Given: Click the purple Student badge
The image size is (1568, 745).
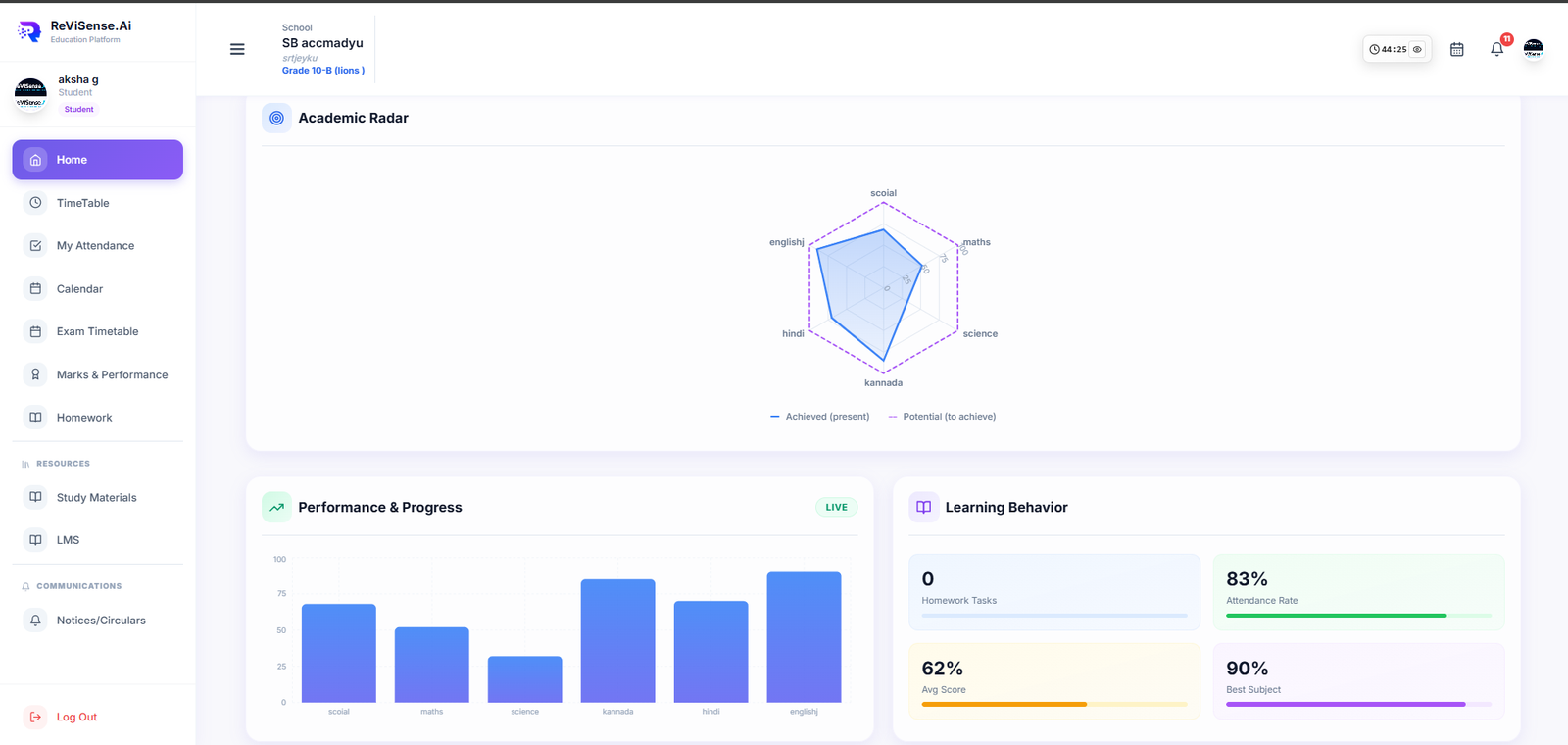Looking at the screenshot, I should tap(79, 109).
